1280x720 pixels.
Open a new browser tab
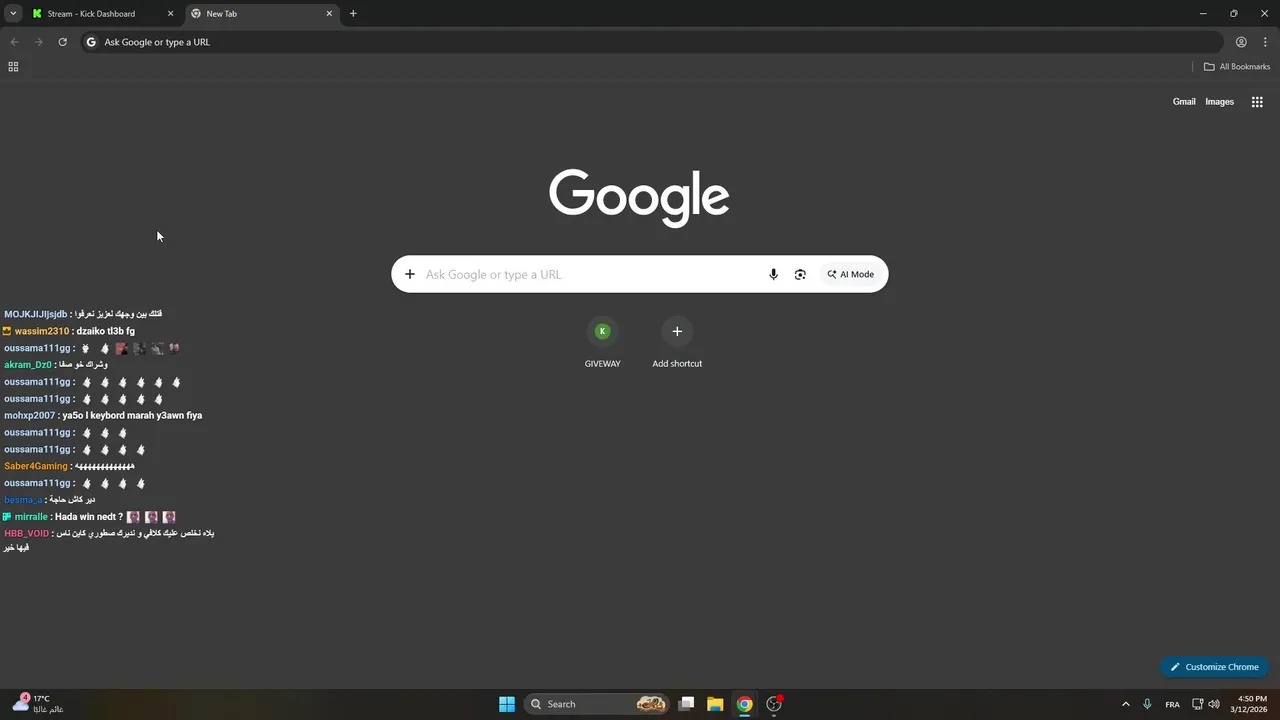[x=353, y=14]
